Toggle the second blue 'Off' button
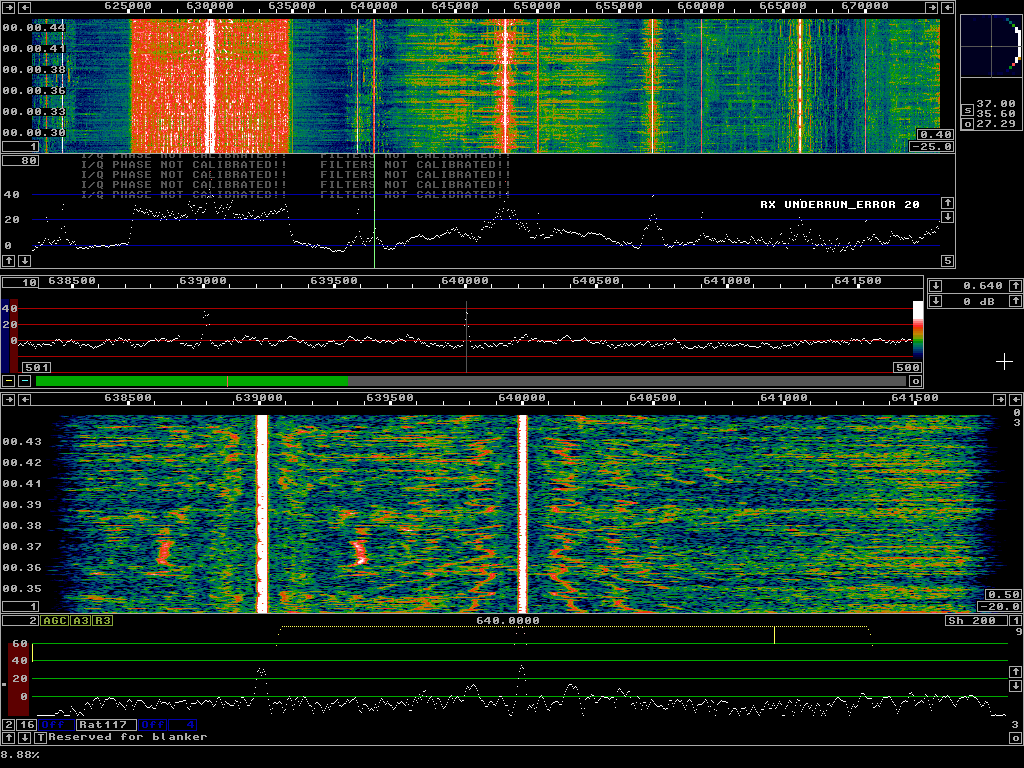The width and height of the screenshot is (1024, 768). pos(153,725)
